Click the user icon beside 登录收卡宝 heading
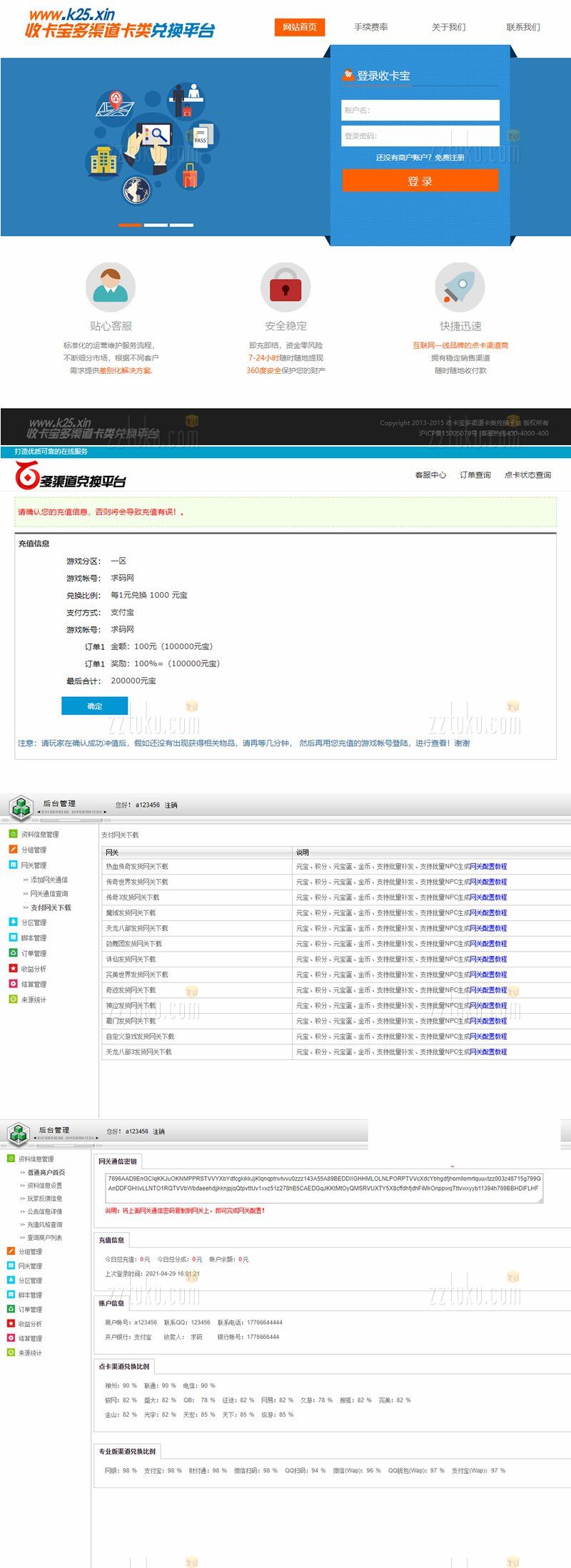Viewport: 571px width, 1568px height. [x=348, y=75]
